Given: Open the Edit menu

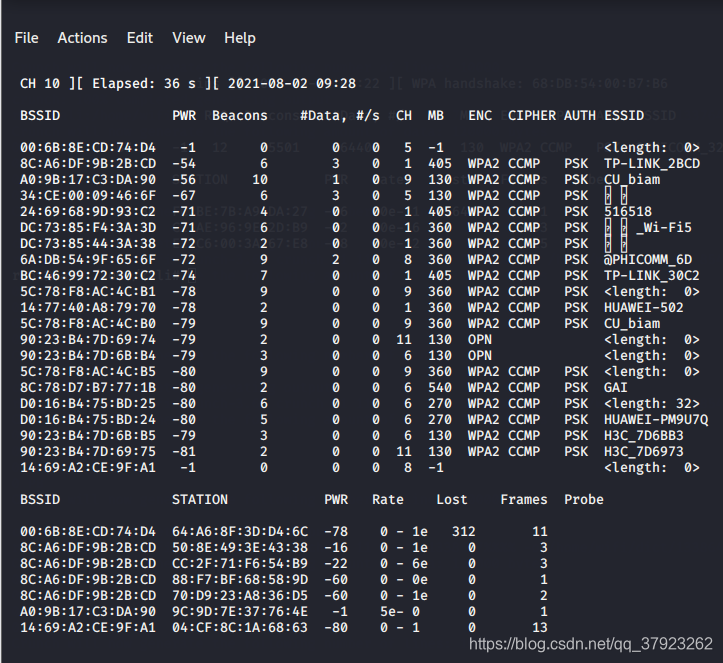Looking at the screenshot, I should pos(140,38).
